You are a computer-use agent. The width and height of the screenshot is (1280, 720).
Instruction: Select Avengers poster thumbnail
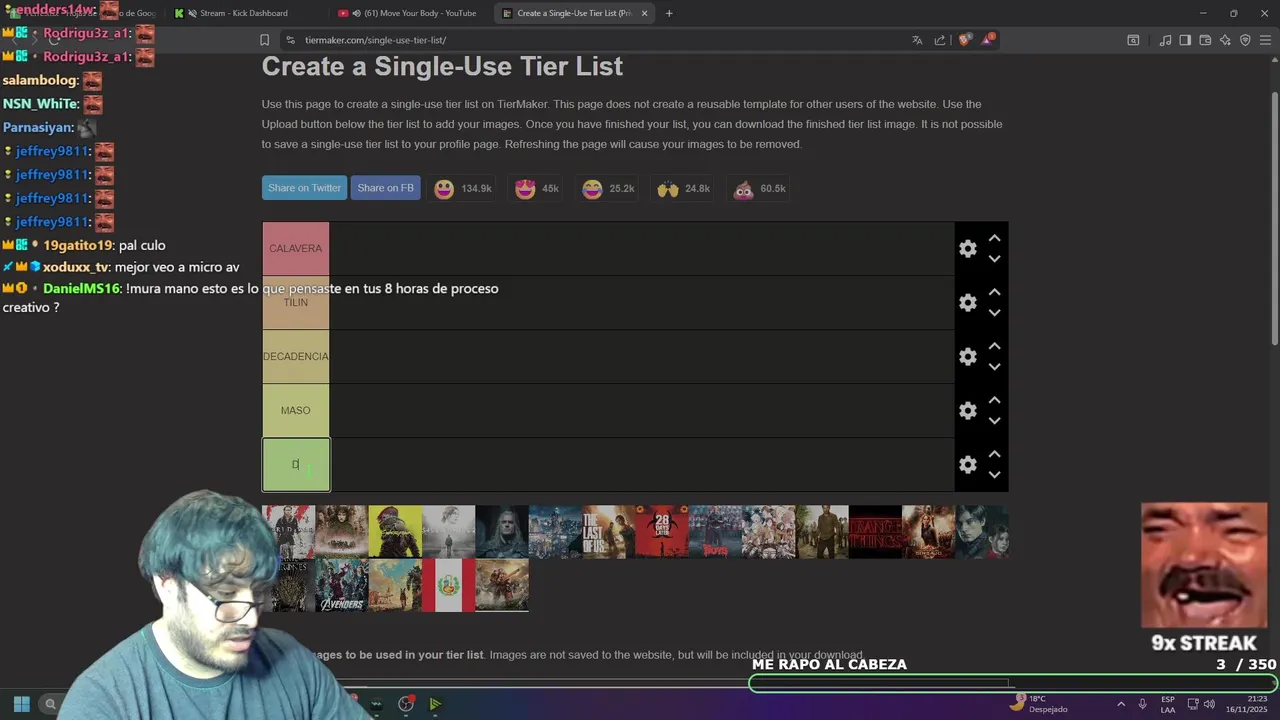point(341,585)
